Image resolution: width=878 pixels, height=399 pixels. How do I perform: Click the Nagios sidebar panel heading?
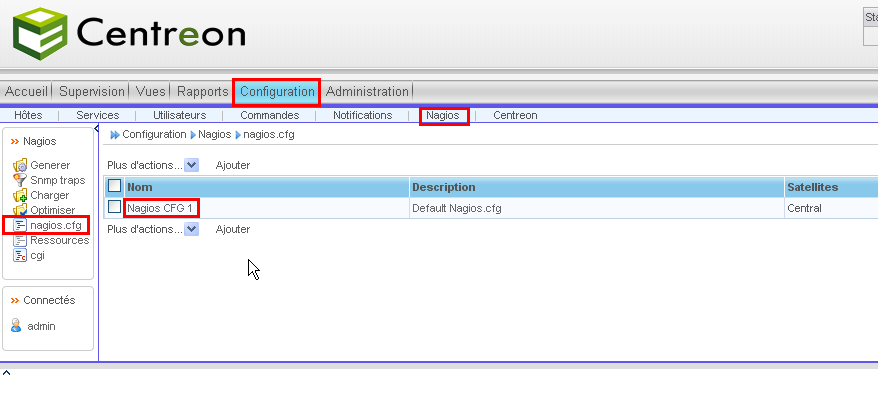(x=40, y=142)
